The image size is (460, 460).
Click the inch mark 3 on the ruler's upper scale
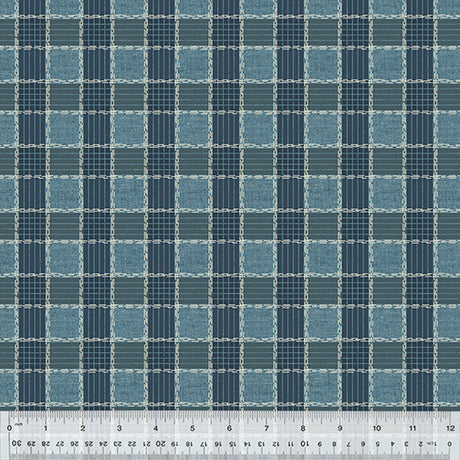coord(119,428)
